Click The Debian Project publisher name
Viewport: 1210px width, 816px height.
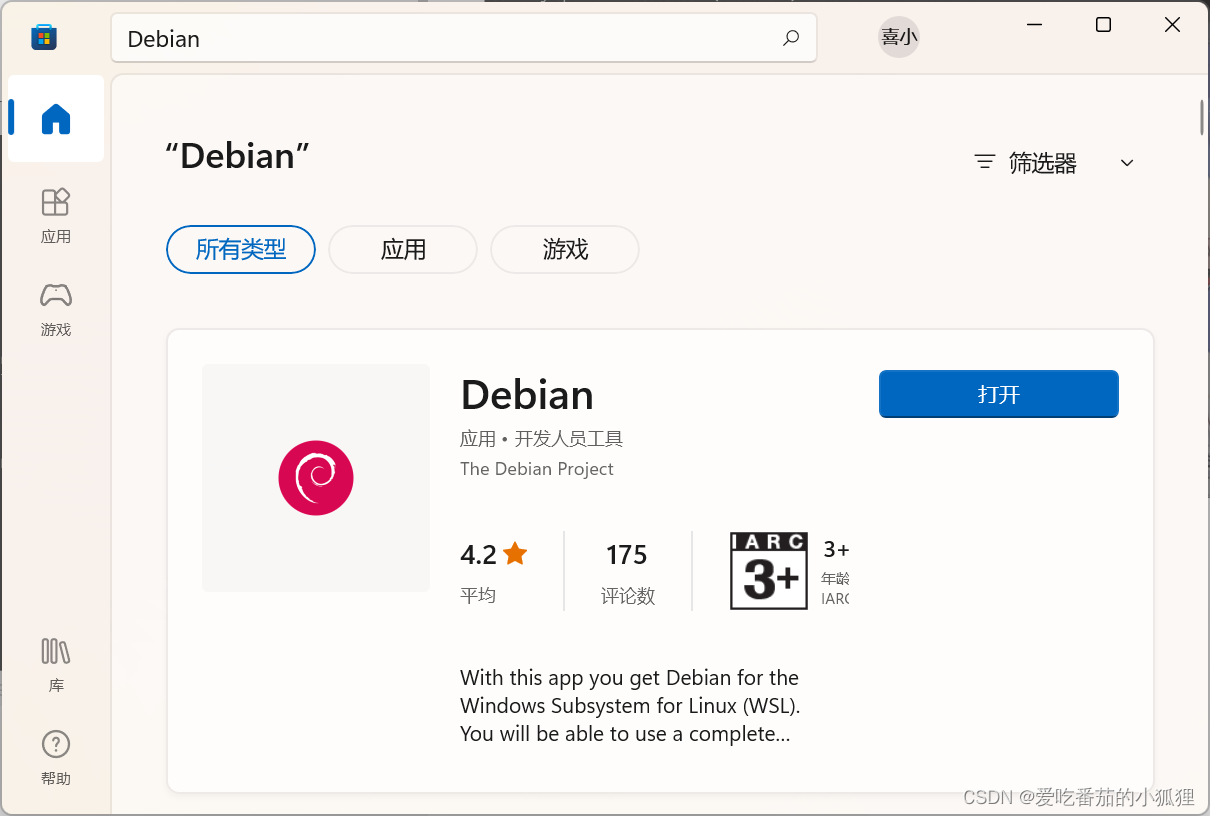pyautogui.click(x=537, y=469)
